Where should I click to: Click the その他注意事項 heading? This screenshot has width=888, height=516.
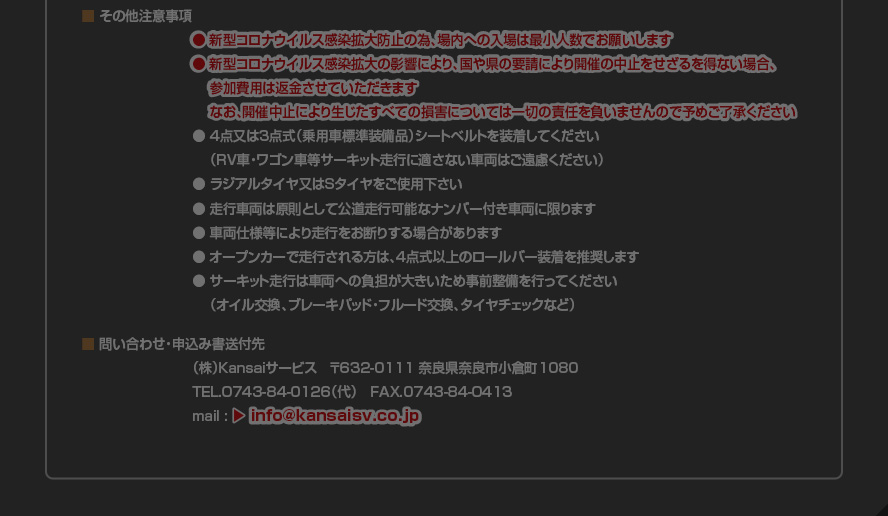(x=146, y=16)
